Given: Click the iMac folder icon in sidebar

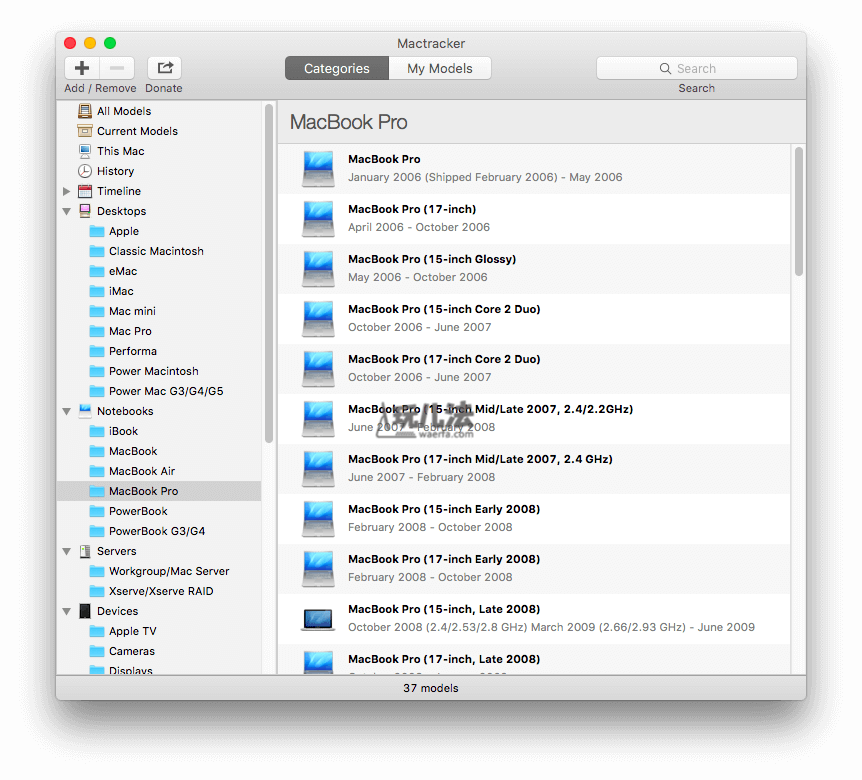Looking at the screenshot, I should click(x=97, y=291).
